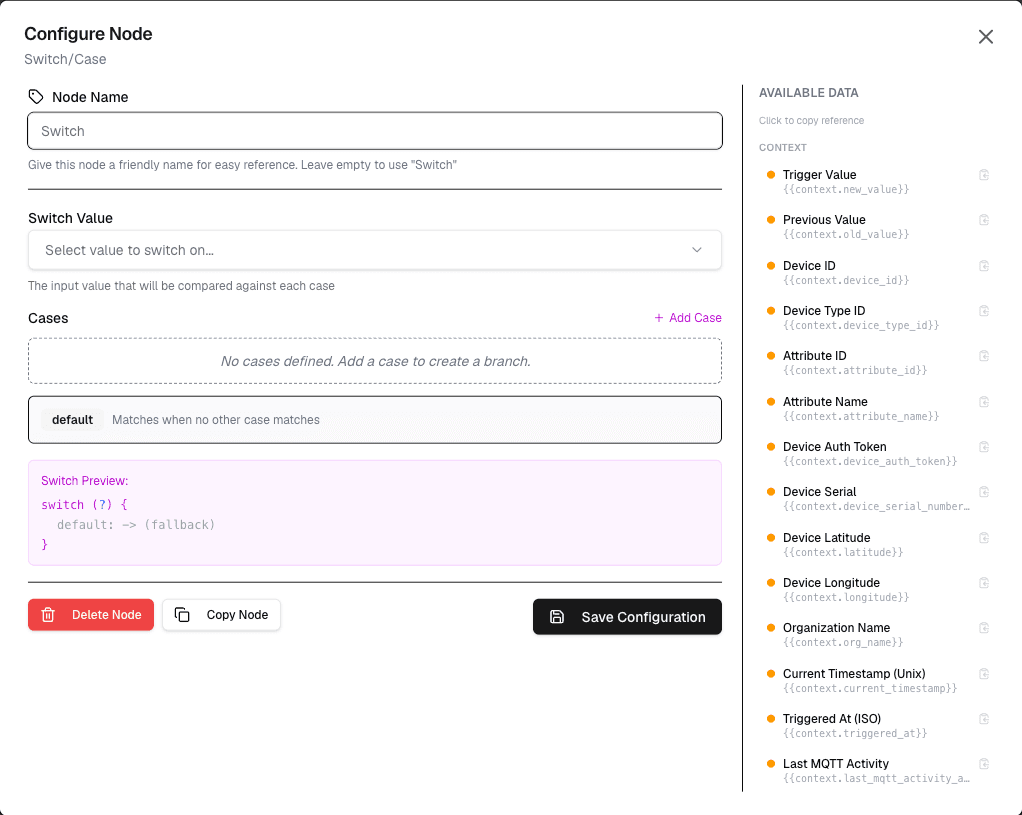Image resolution: width=1022 pixels, height=815 pixels.
Task: Select the Device ID label
Action: point(809,265)
